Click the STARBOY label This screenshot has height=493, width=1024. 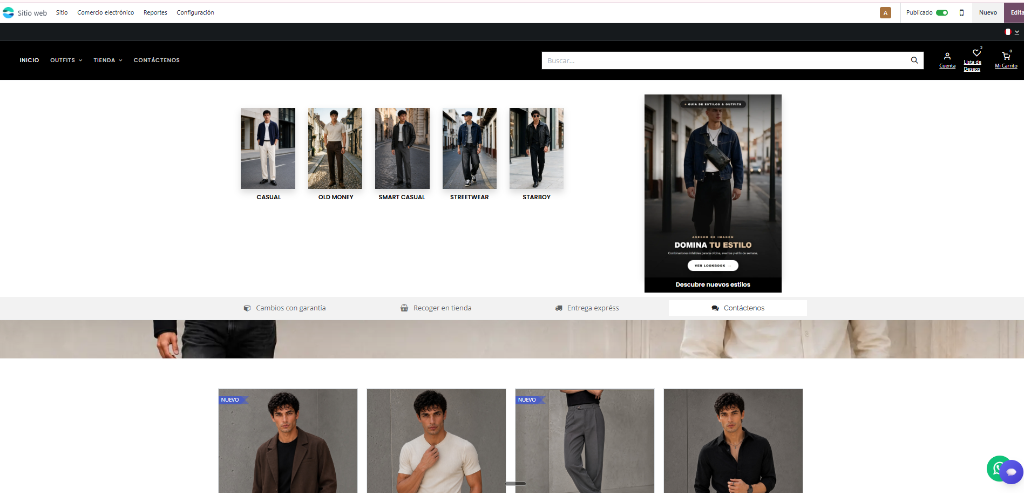coord(537,197)
